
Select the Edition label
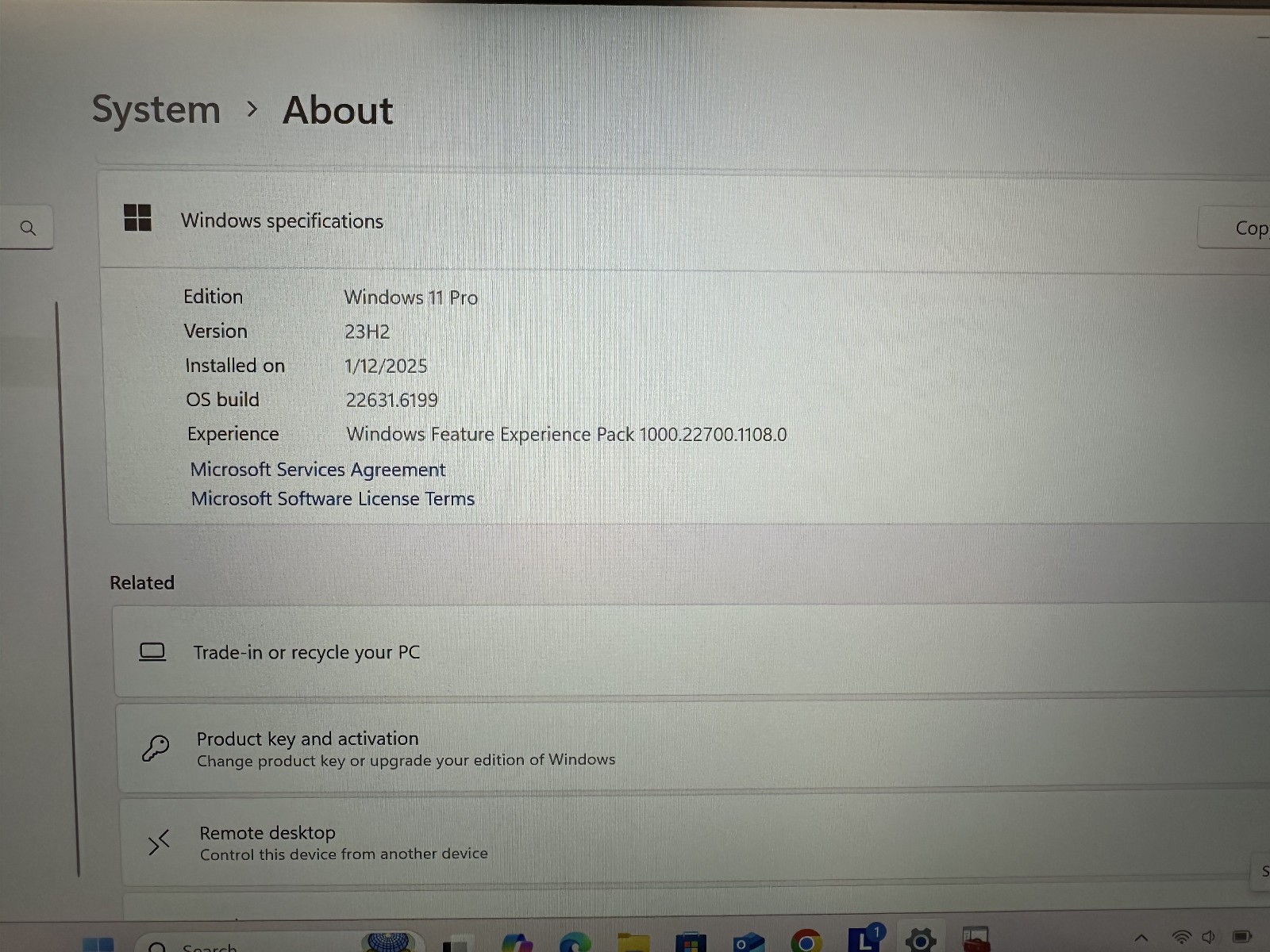(x=213, y=297)
